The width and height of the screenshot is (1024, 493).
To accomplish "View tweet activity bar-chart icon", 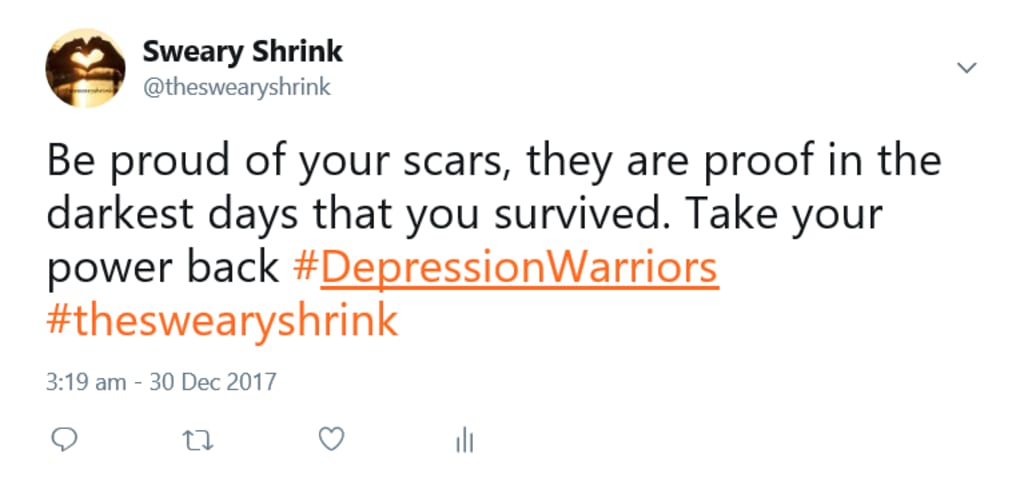I will click(464, 441).
